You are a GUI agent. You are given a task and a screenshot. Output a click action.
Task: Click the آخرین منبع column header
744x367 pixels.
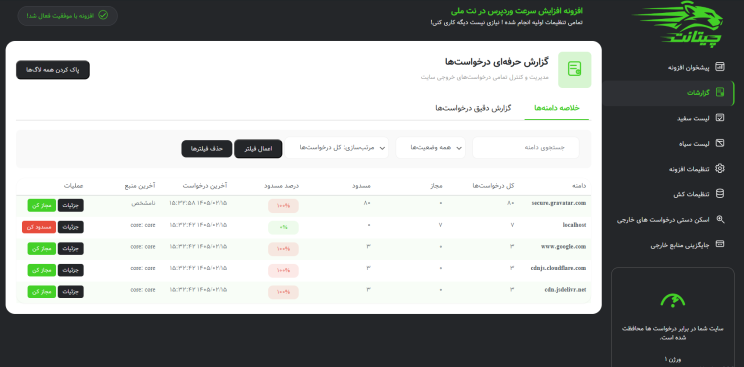tap(140, 186)
